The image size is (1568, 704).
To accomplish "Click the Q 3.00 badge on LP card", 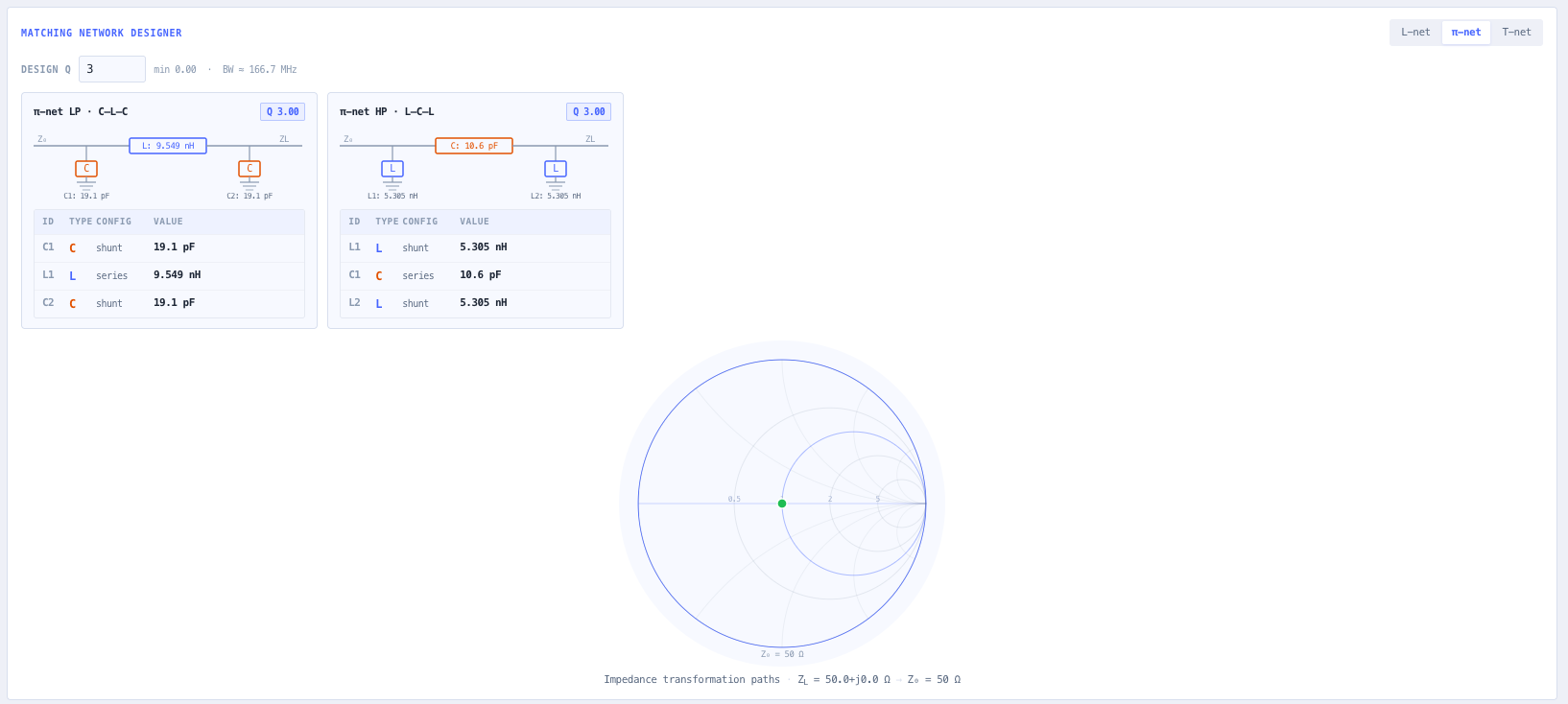I will pyautogui.click(x=282, y=112).
